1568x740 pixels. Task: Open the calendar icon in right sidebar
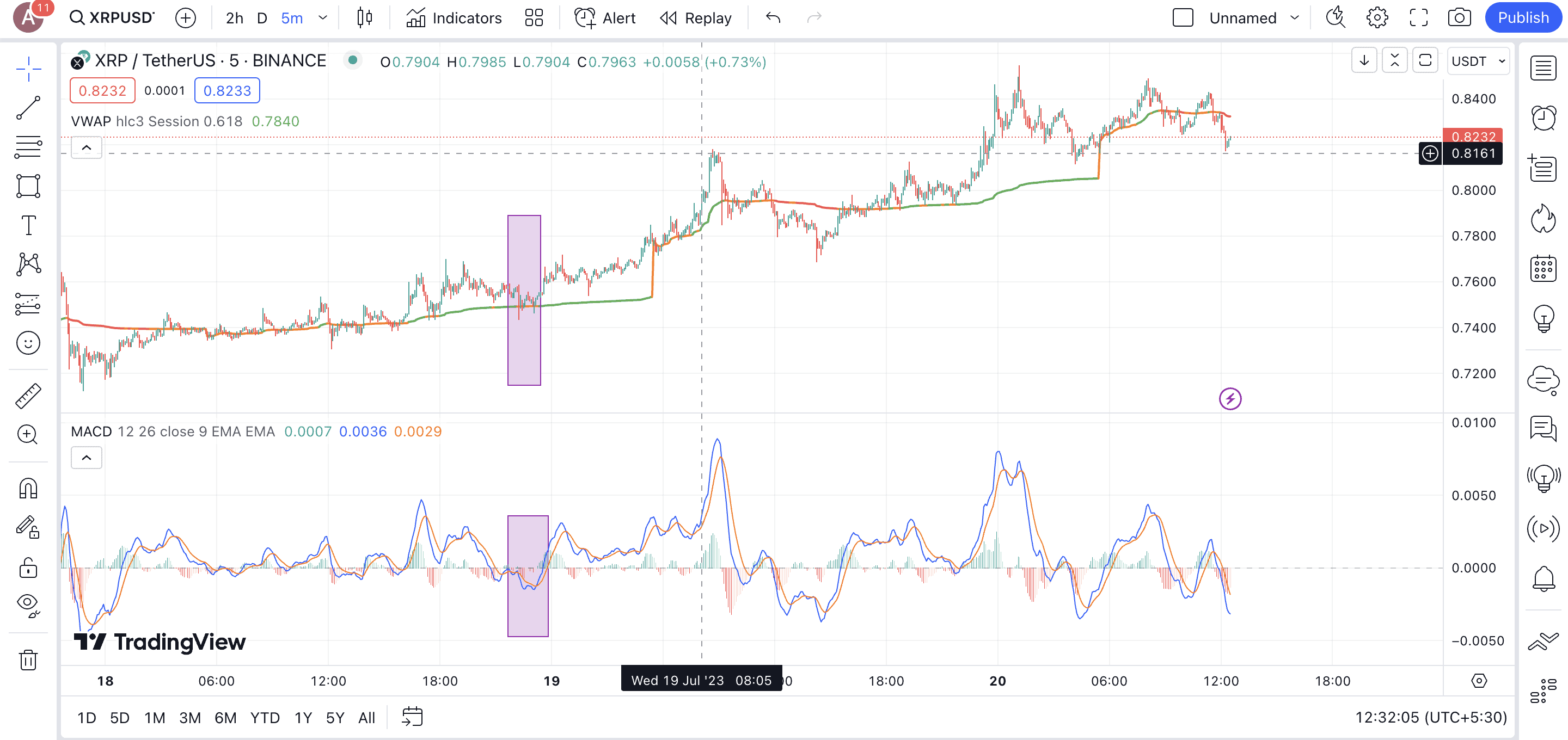1543,268
